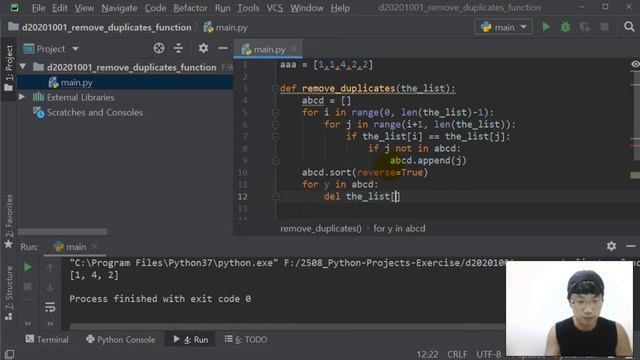The image size is (640, 360).
Task: Hide the Project tool window
Action: 223,49
